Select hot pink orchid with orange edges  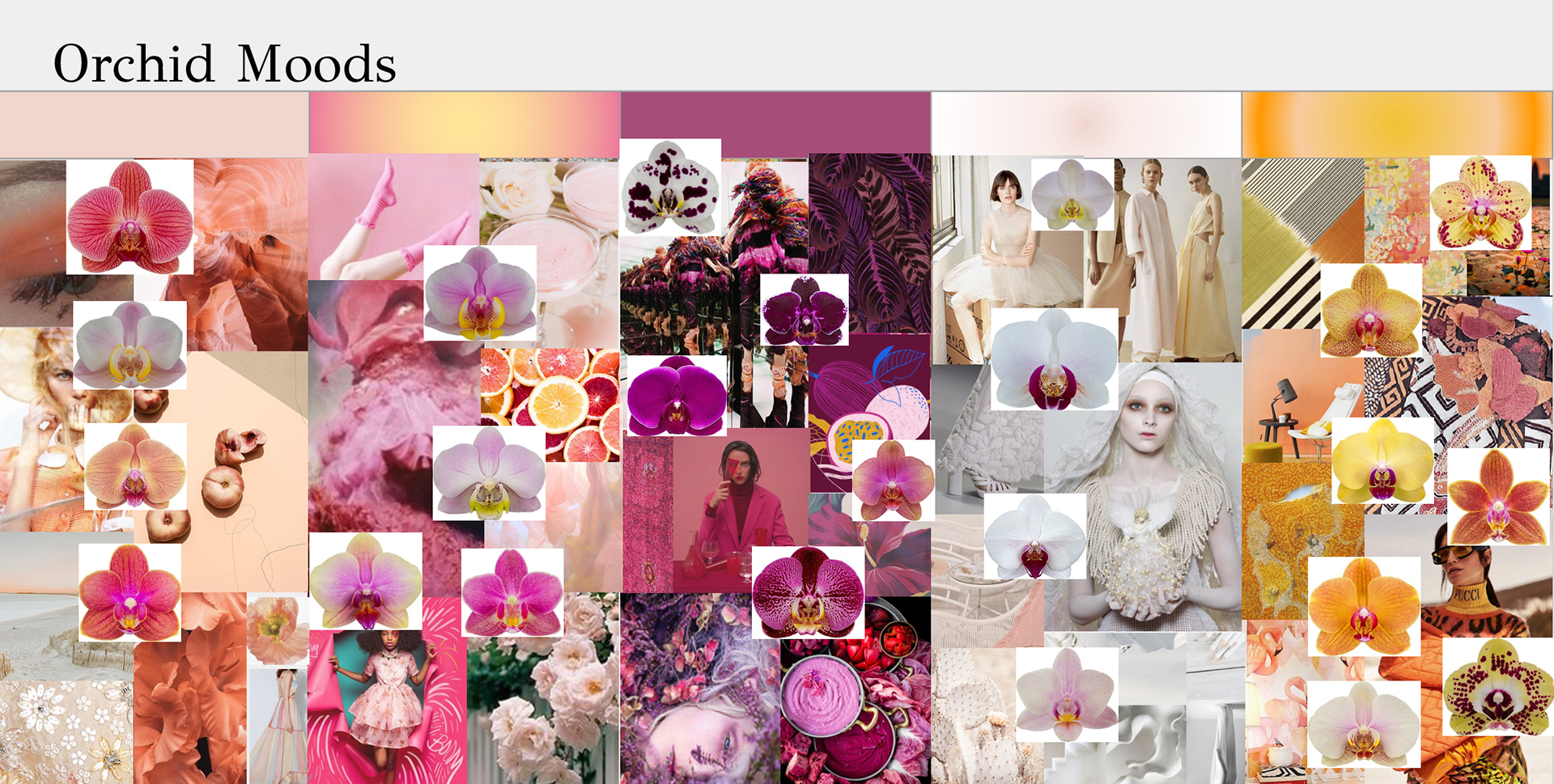(x=129, y=592)
